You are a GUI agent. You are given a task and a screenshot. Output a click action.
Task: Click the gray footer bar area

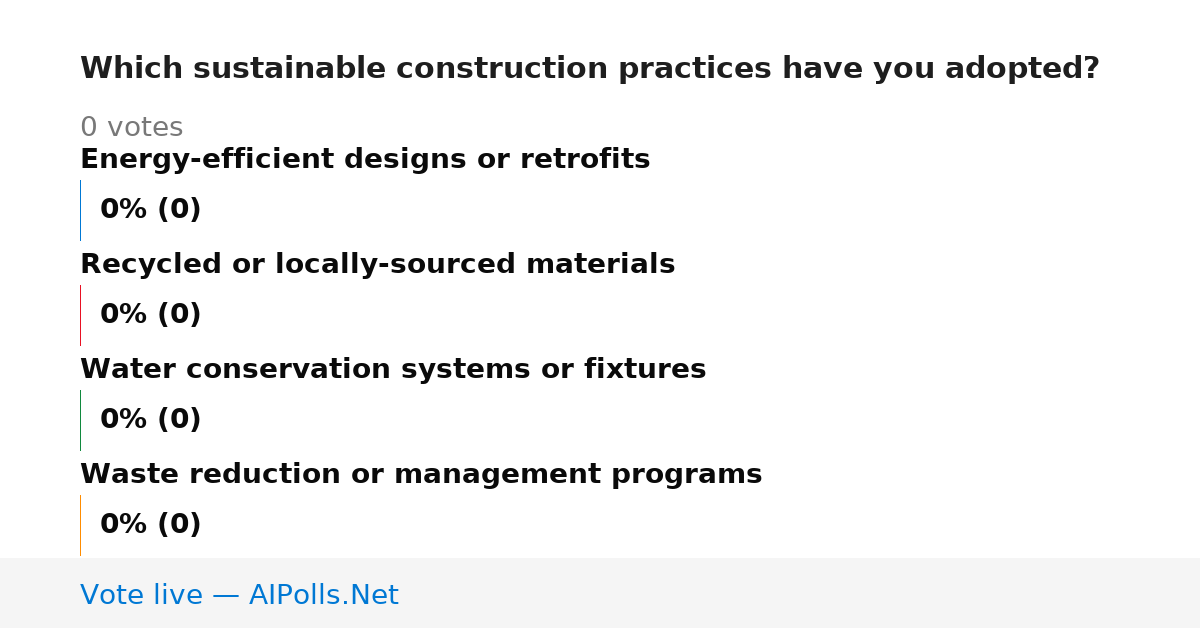coord(600,593)
